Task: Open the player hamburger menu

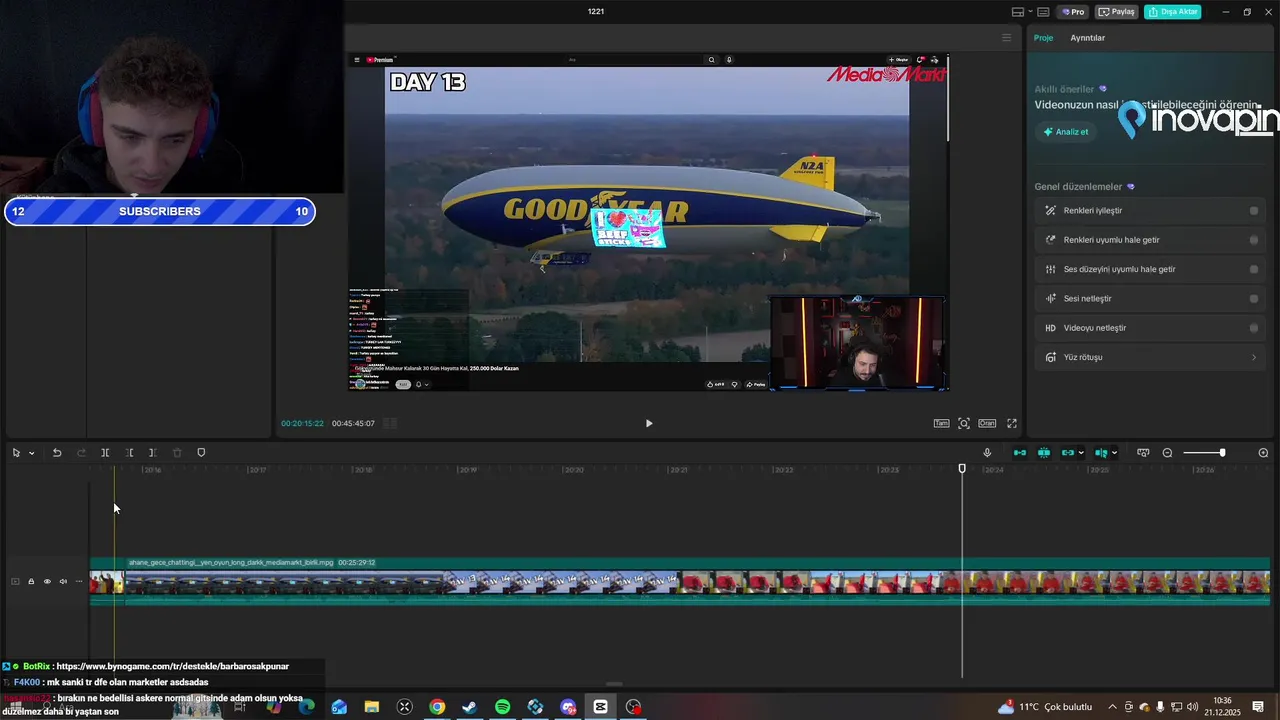Action: (1007, 38)
